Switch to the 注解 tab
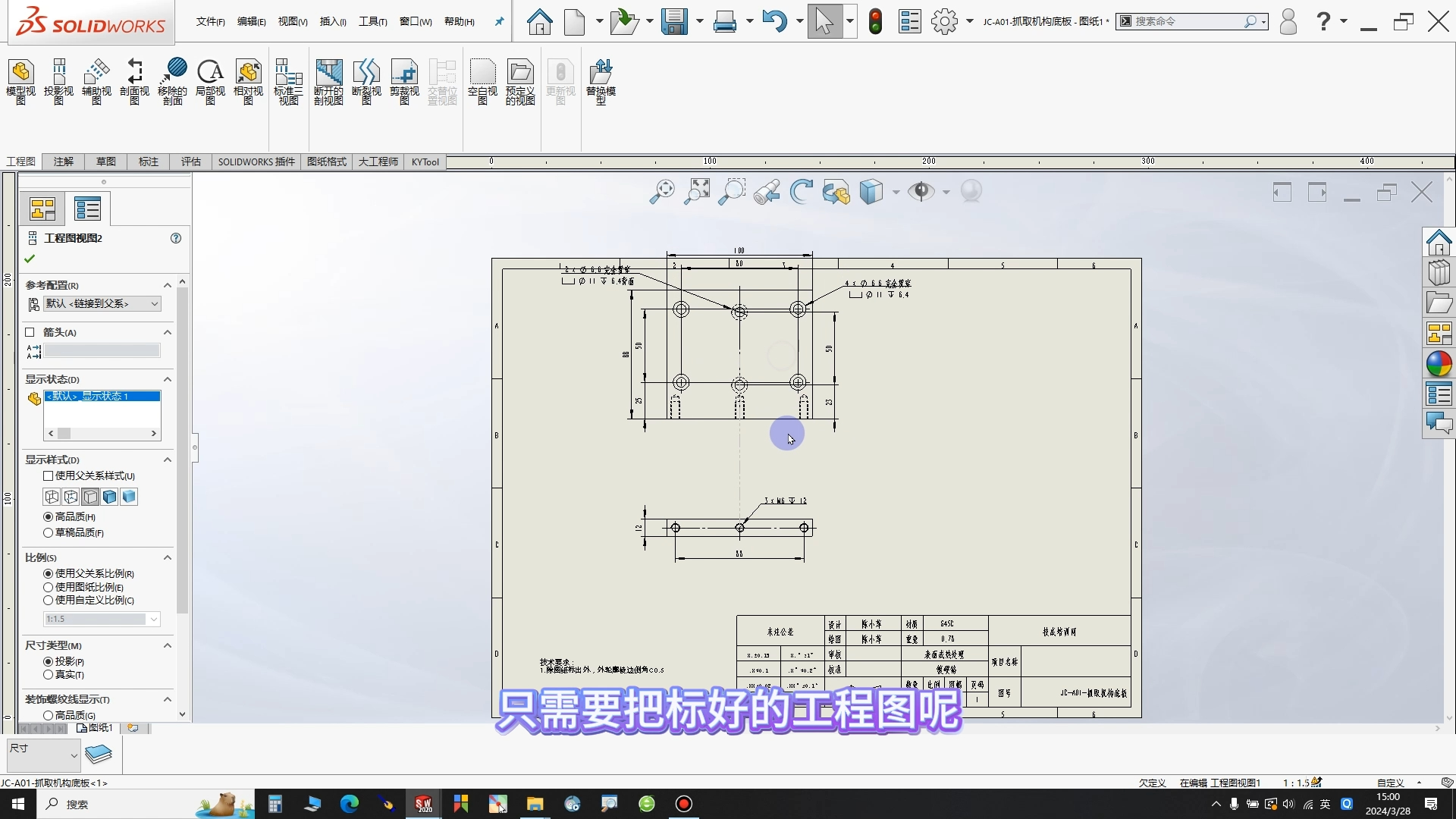 pyautogui.click(x=63, y=161)
